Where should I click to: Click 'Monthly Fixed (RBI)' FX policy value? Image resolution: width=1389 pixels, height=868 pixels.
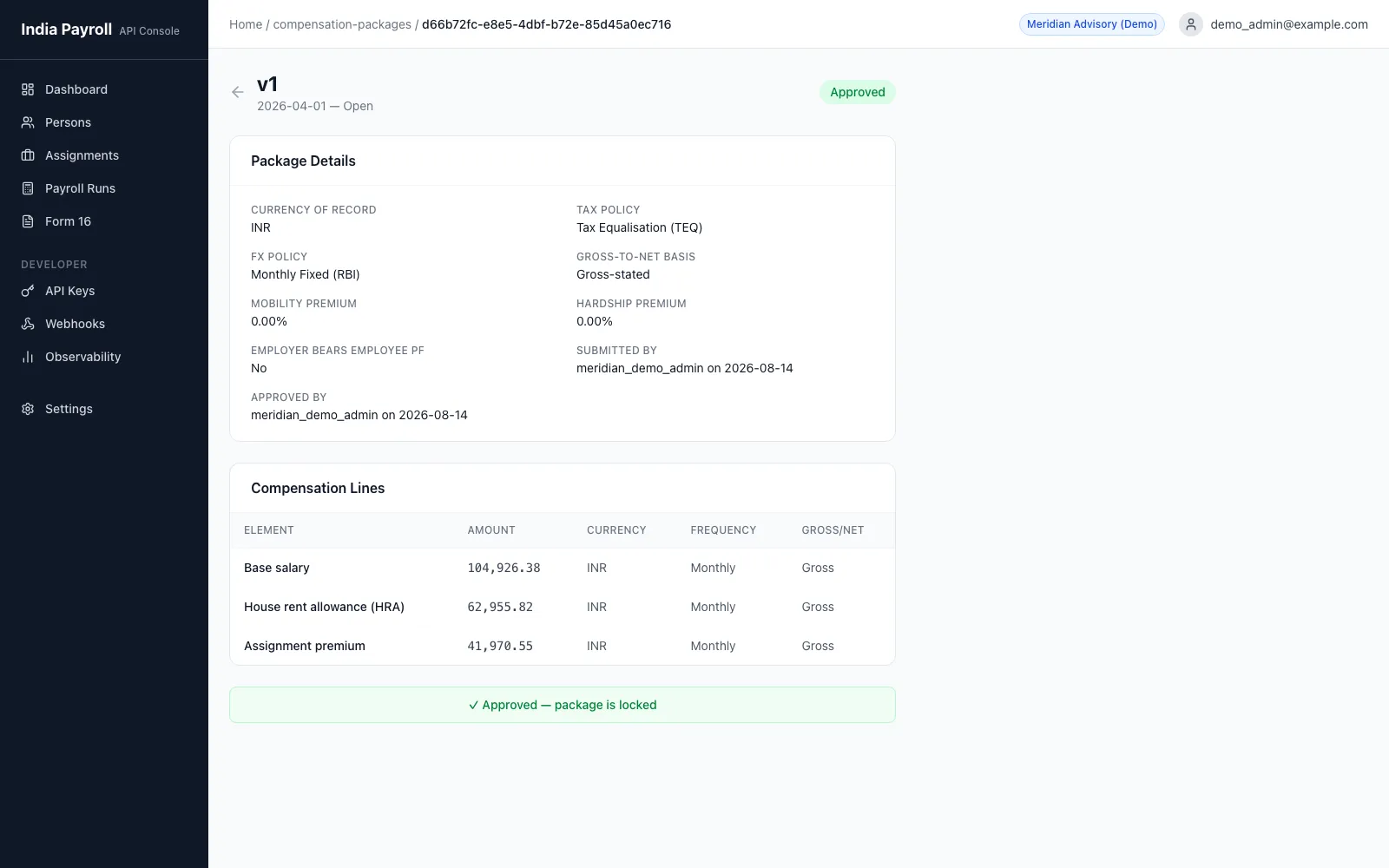pyautogui.click(x=306, y=274)
